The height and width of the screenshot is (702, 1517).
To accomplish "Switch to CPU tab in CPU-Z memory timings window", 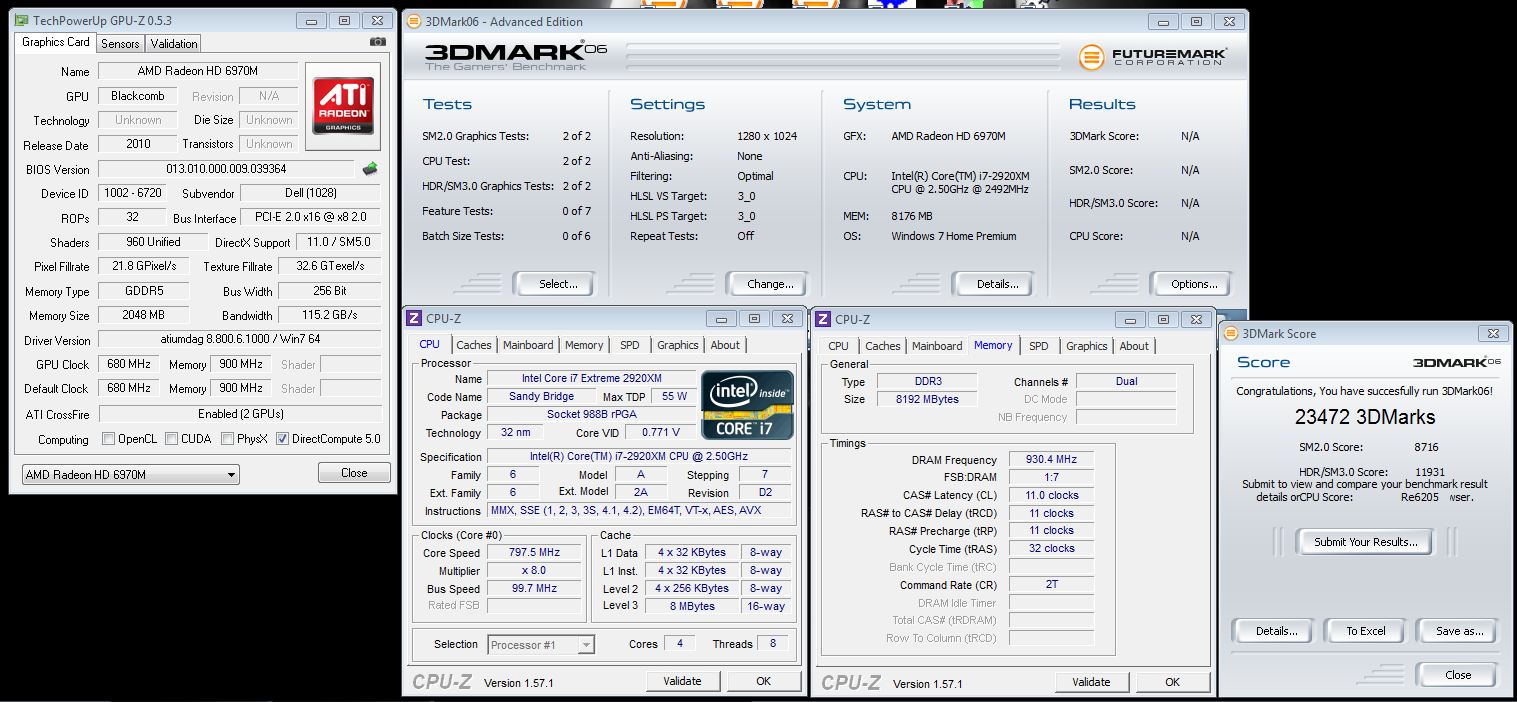I will point(838,346).
